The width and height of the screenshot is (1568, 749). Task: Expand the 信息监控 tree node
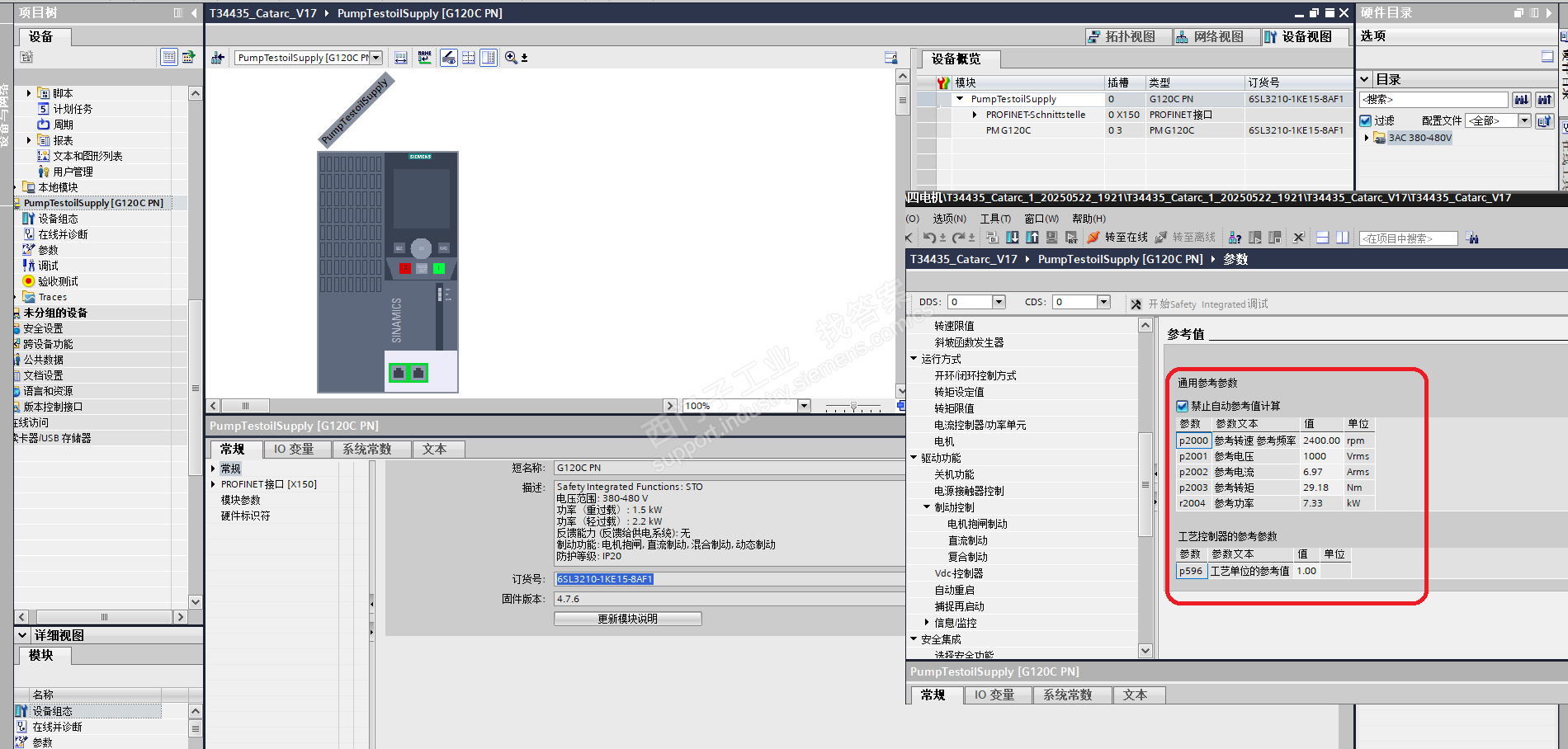(x=927, y=623)
